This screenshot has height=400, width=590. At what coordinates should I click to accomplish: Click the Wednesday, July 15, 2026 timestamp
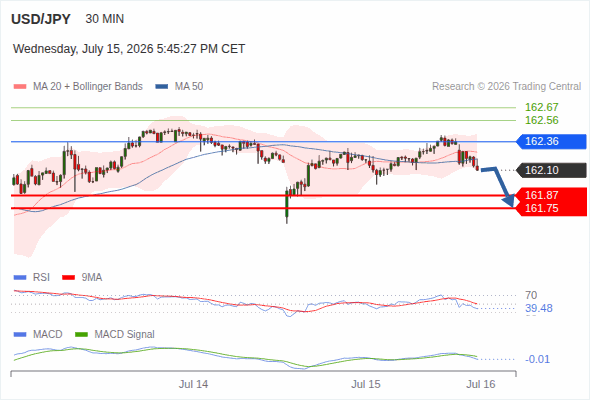pyautogui.click(x=129, y=49)
